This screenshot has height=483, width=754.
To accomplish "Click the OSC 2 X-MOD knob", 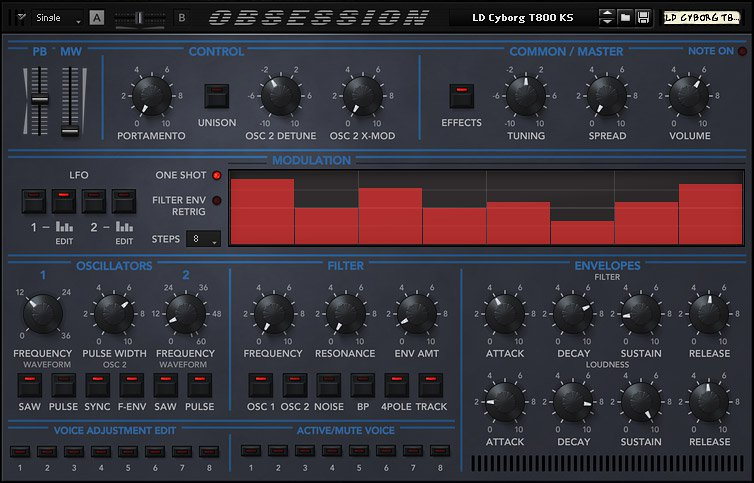I will tap(363, 96).
